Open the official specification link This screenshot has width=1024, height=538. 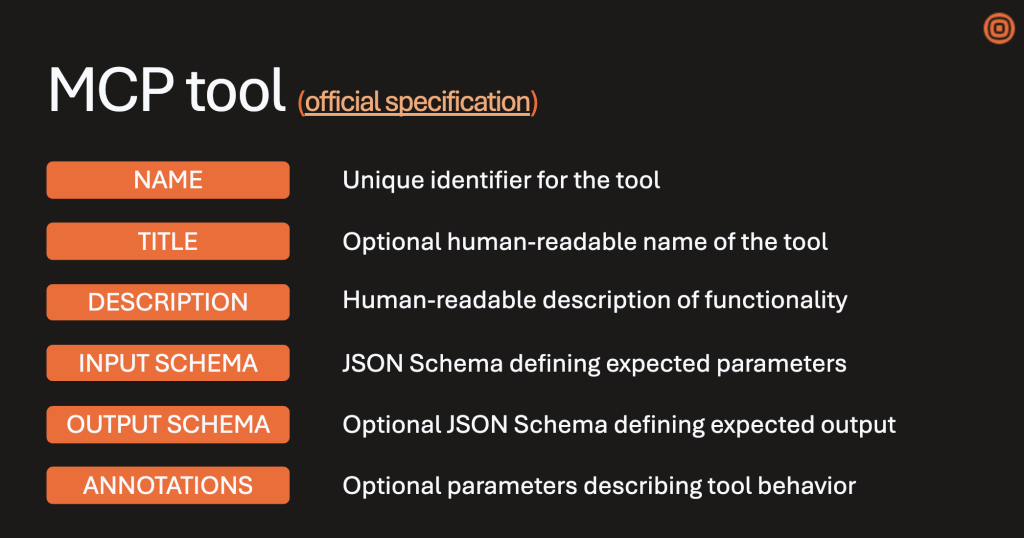tap(417, 102)
